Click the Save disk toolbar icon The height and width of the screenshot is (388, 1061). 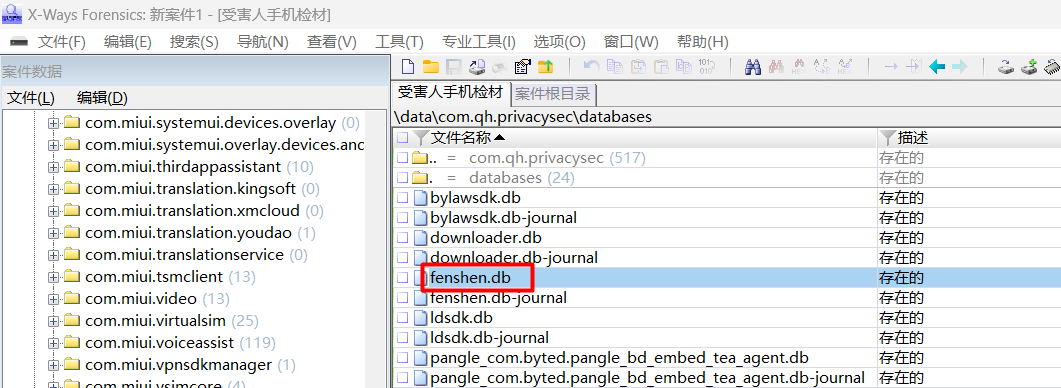[x=453, y=66]
